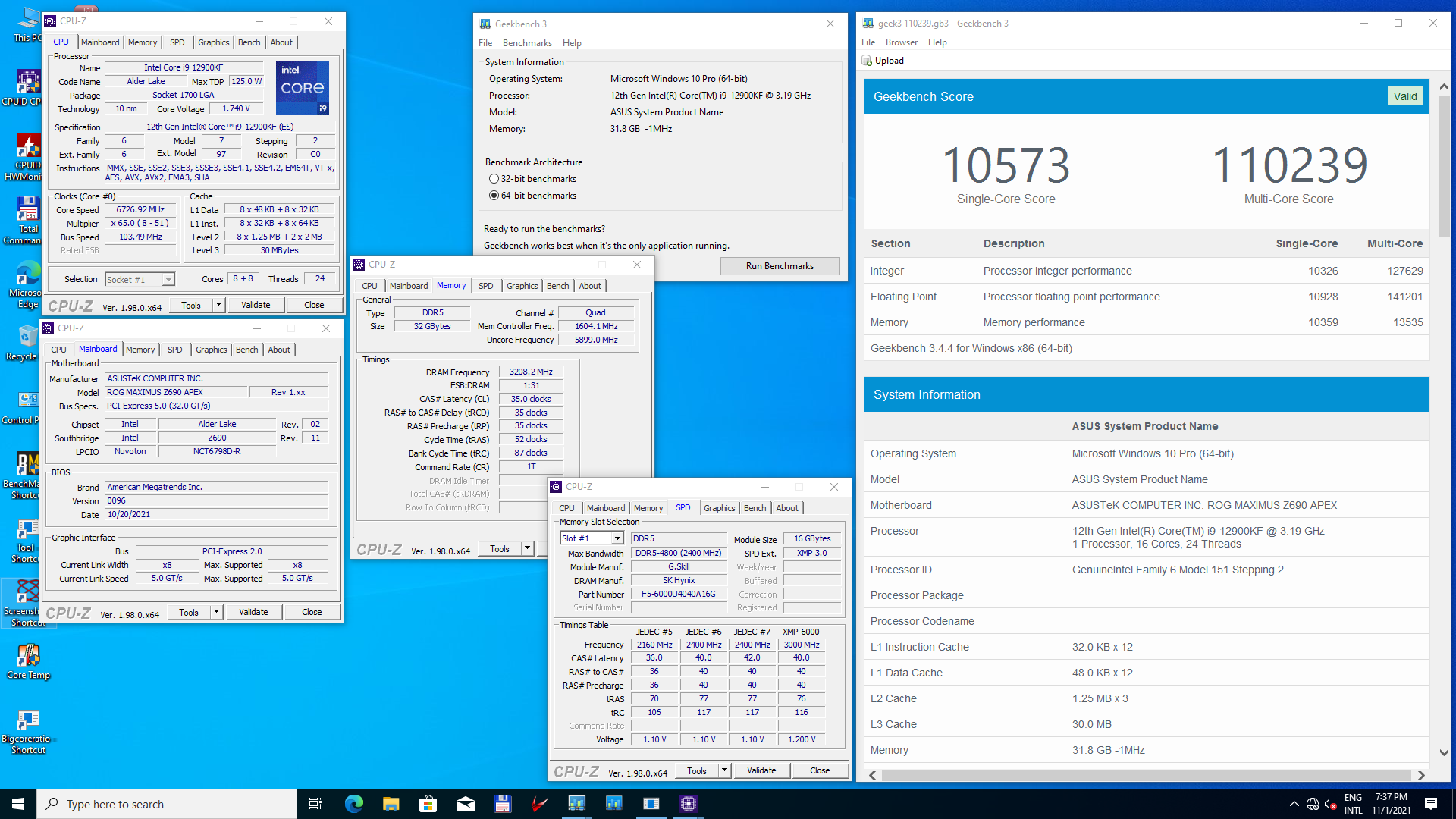This screenshot has width=1456, height=819.
Task: Switch to Graphics tab in CPU-Z Mainboard window
Action: click(211, 350)
